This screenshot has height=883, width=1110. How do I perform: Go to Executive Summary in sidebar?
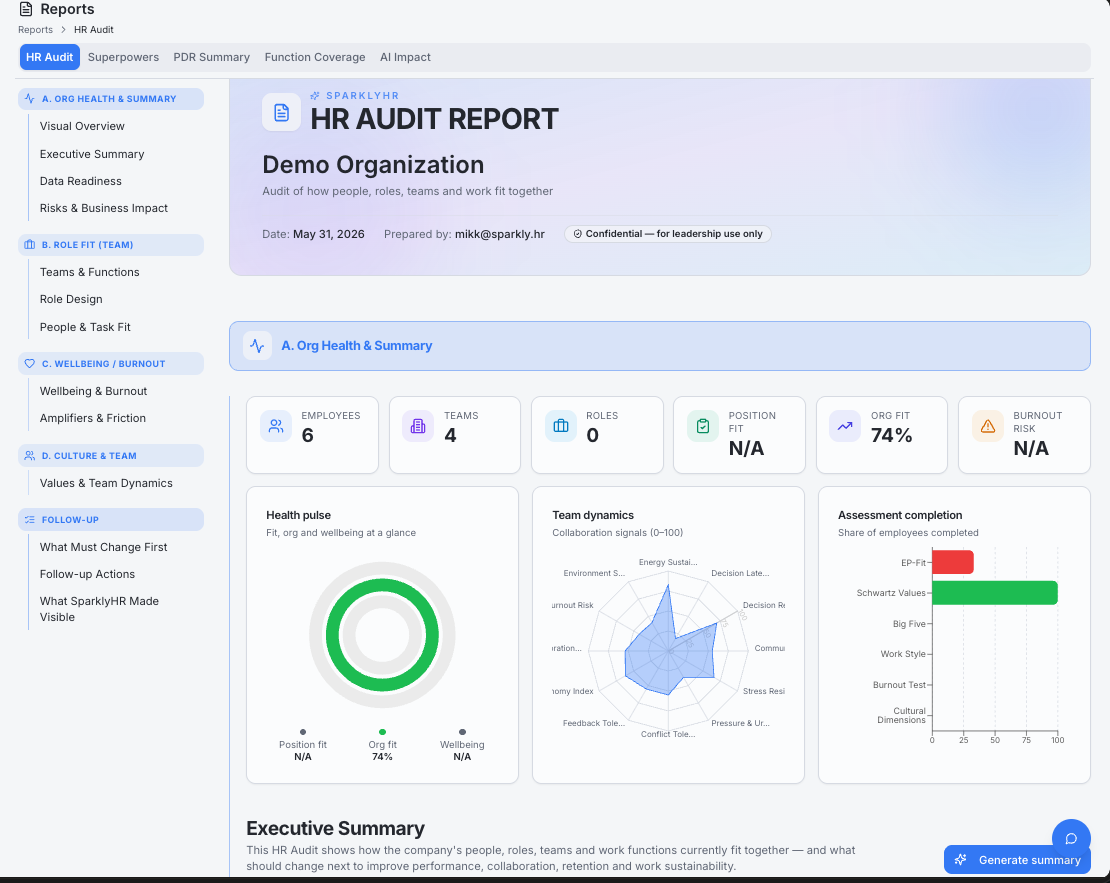pos(92,154)
